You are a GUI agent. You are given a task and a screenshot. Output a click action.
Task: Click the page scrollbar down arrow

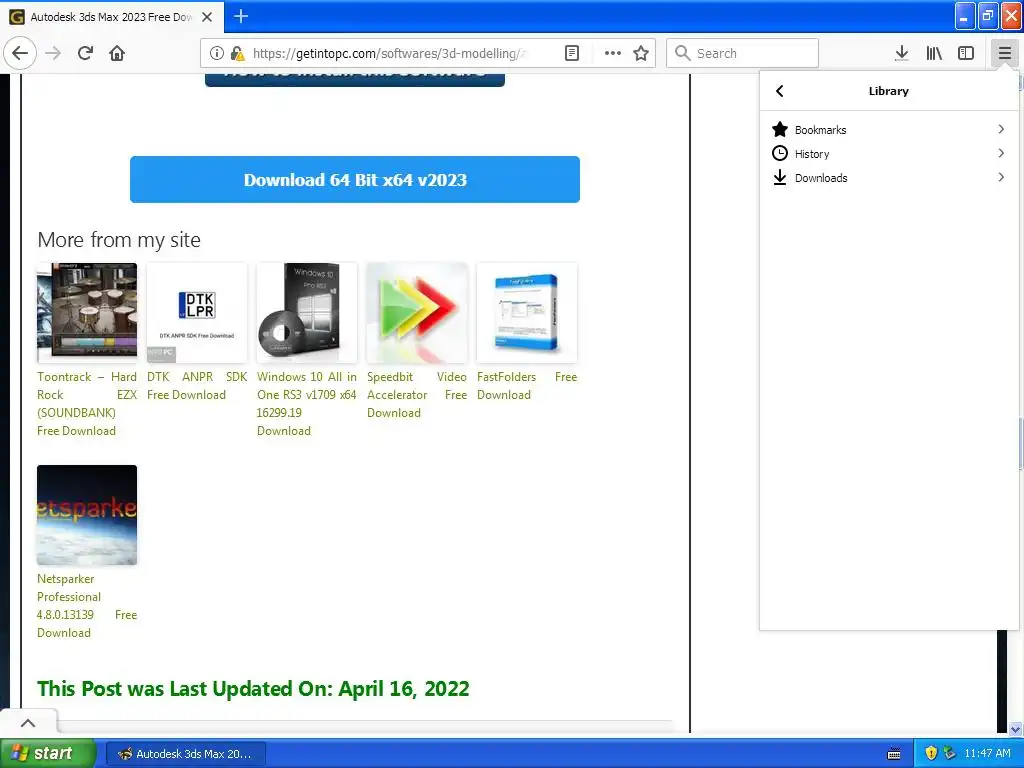pyautogui.click(x=1016, y=729)
